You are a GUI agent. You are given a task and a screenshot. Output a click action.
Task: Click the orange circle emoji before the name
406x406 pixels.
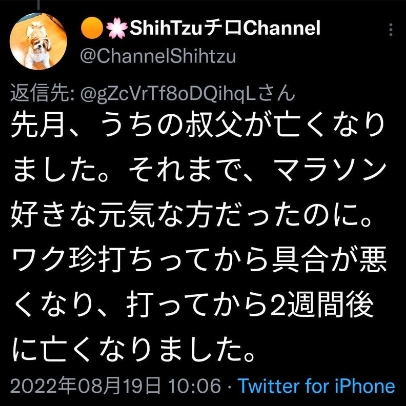92,28
